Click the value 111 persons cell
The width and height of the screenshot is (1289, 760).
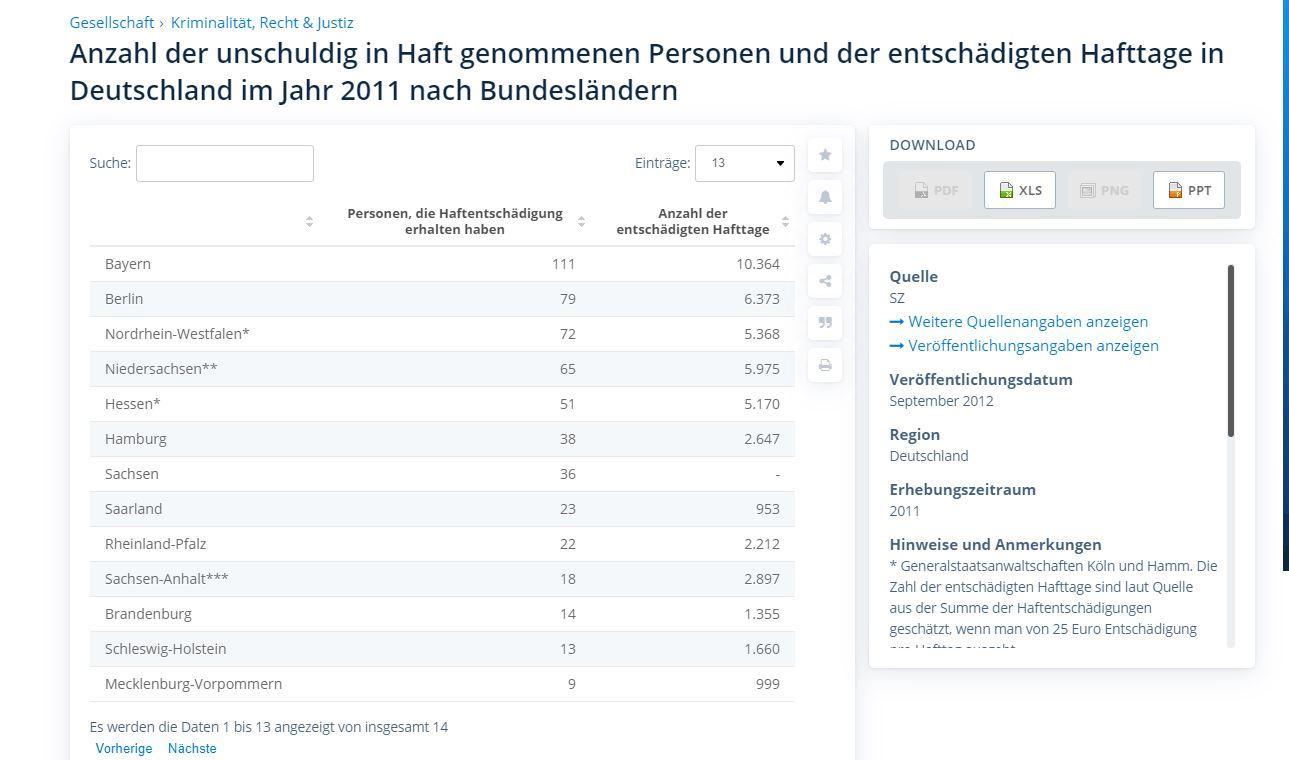(563, 264)
